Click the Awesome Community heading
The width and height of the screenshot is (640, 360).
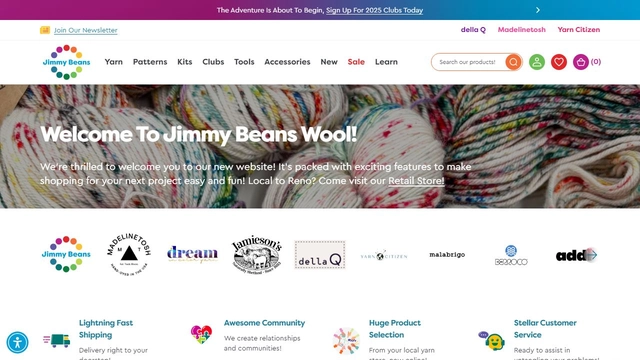pyautogui.click(x=264, y=322)
